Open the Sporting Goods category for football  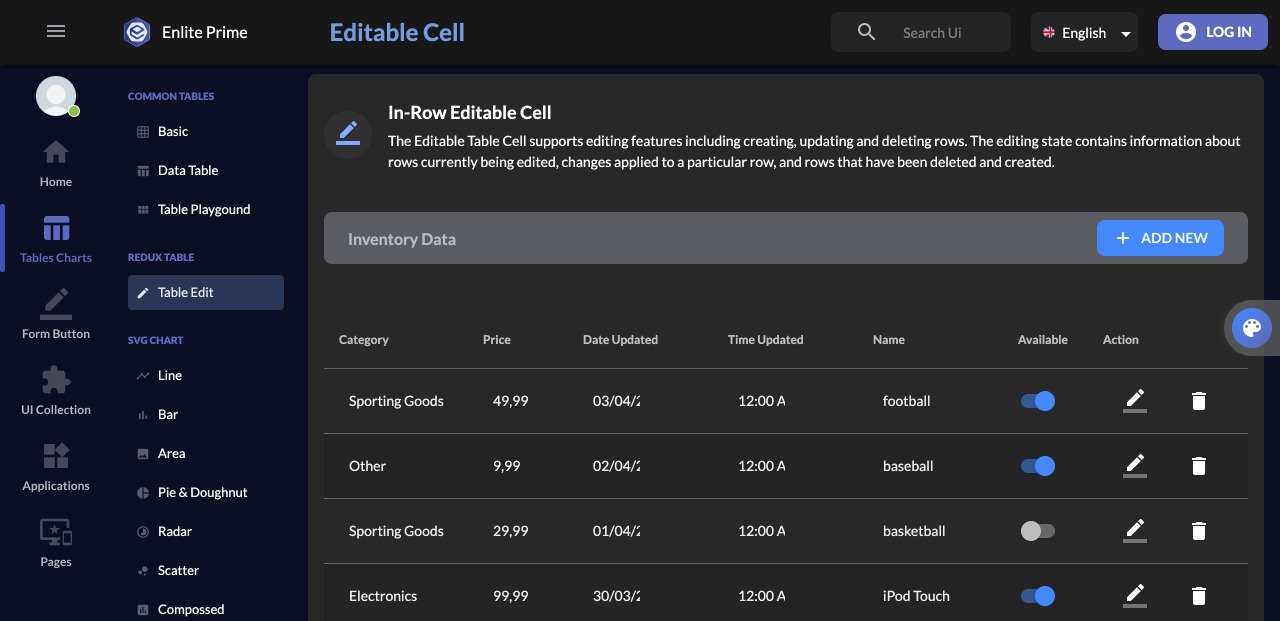(x=396, y=401)
